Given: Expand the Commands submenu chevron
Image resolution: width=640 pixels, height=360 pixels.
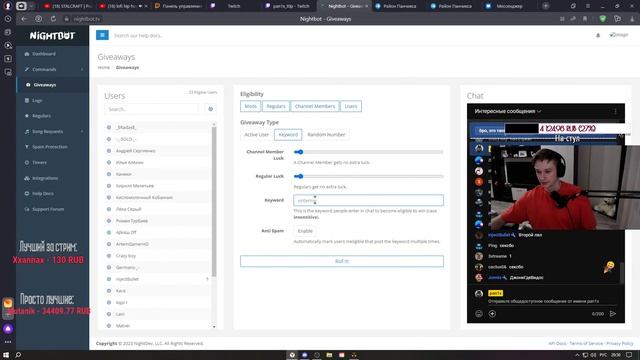Looking at the screenshot, I should (x=82, y=69).
